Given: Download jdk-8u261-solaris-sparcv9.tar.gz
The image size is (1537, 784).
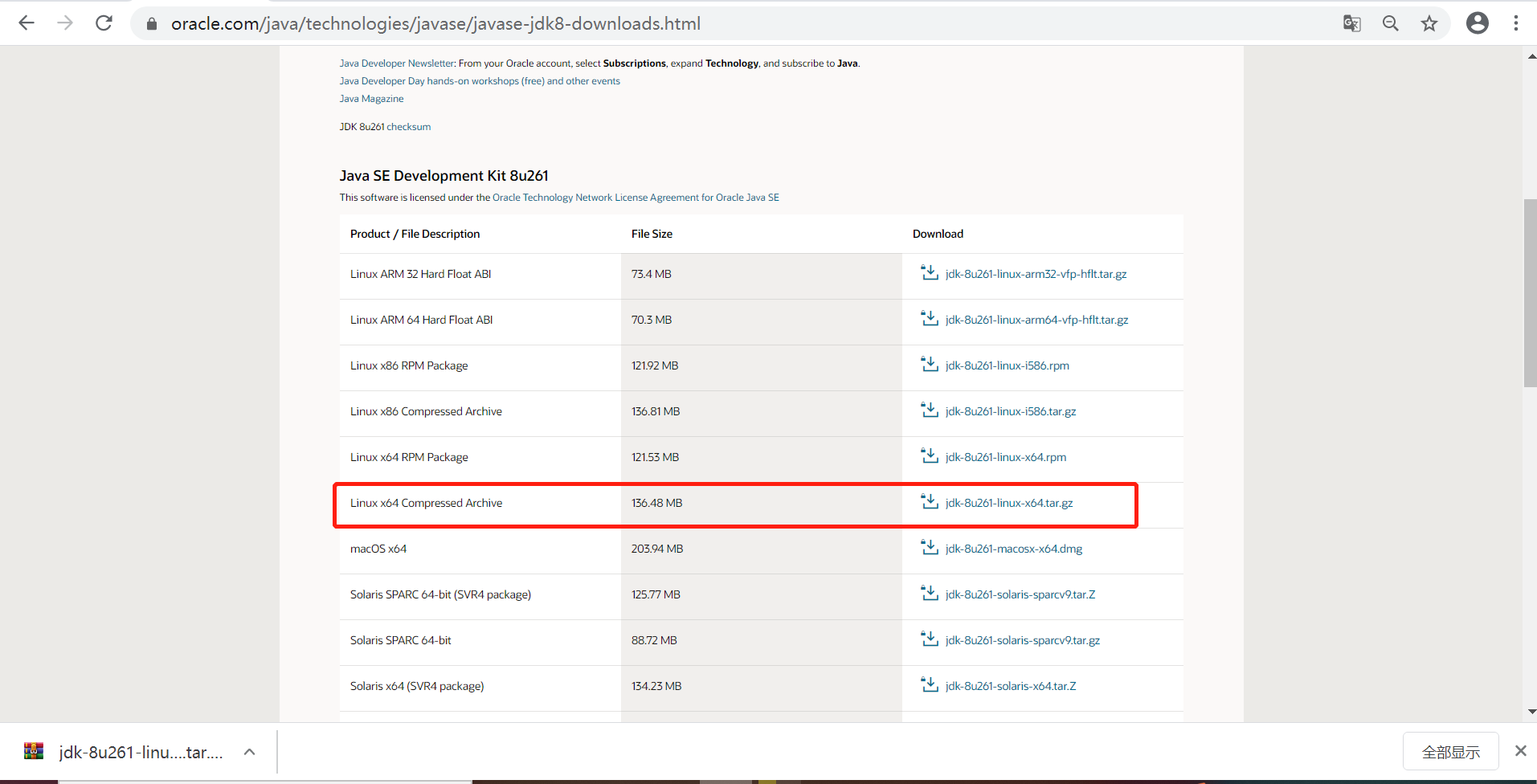Looking at the screenshot, I should pyautogui.click(x=1023, y=640).
